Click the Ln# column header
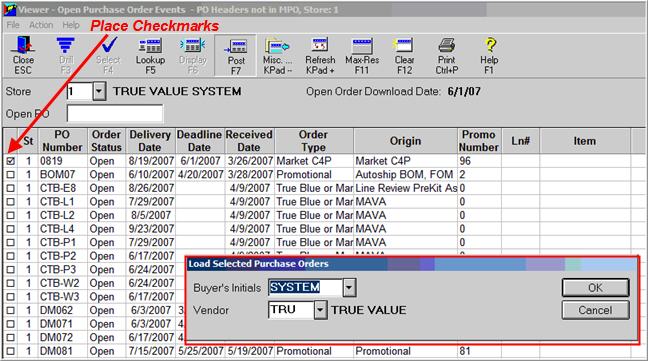Viewport: 648px width, 361px height. coord(520,141)
